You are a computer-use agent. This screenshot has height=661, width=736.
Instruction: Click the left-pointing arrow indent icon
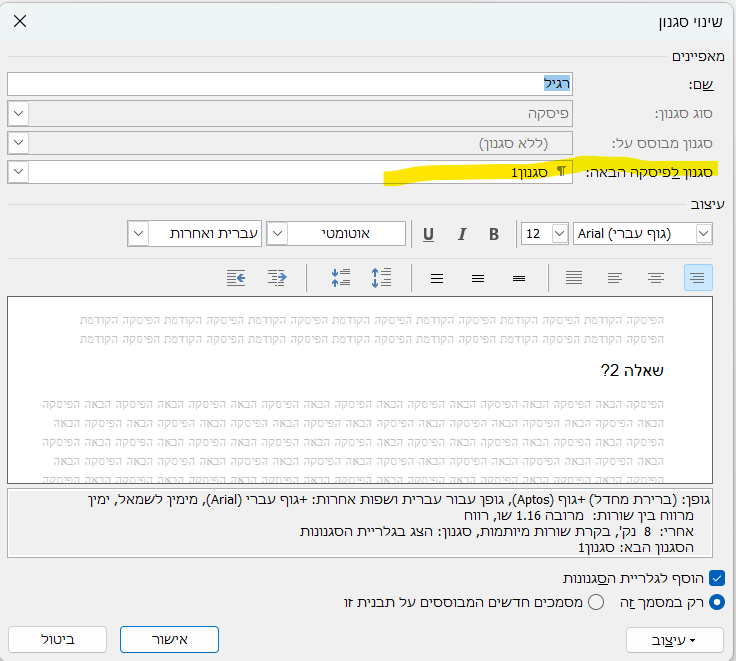(236, 278)
